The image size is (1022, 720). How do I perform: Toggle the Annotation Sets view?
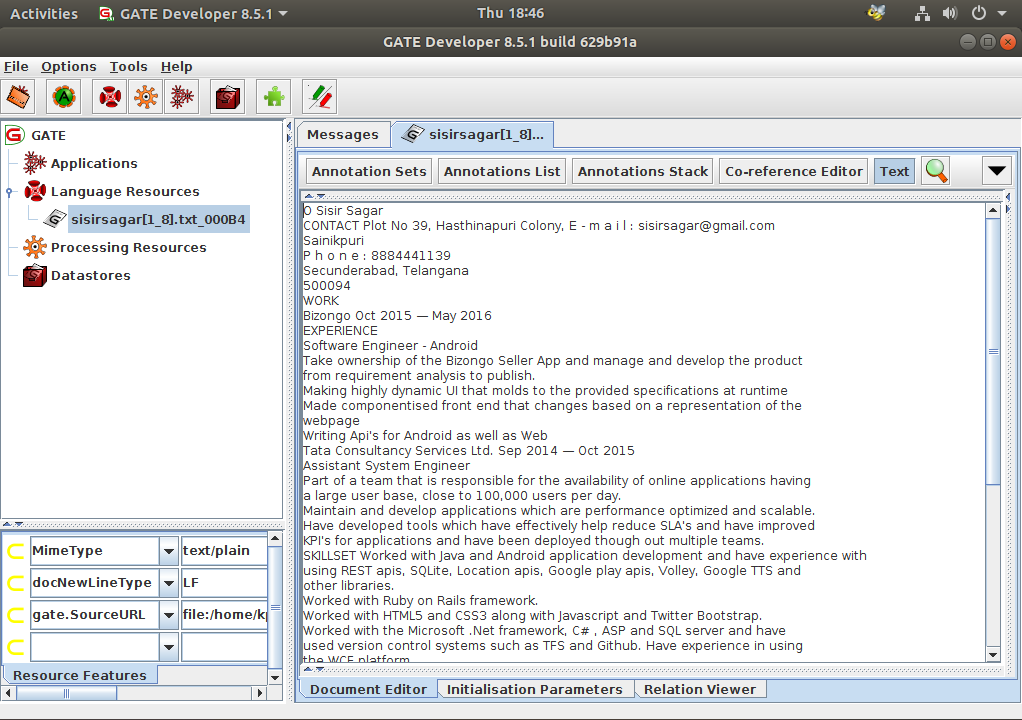[369, 171]
